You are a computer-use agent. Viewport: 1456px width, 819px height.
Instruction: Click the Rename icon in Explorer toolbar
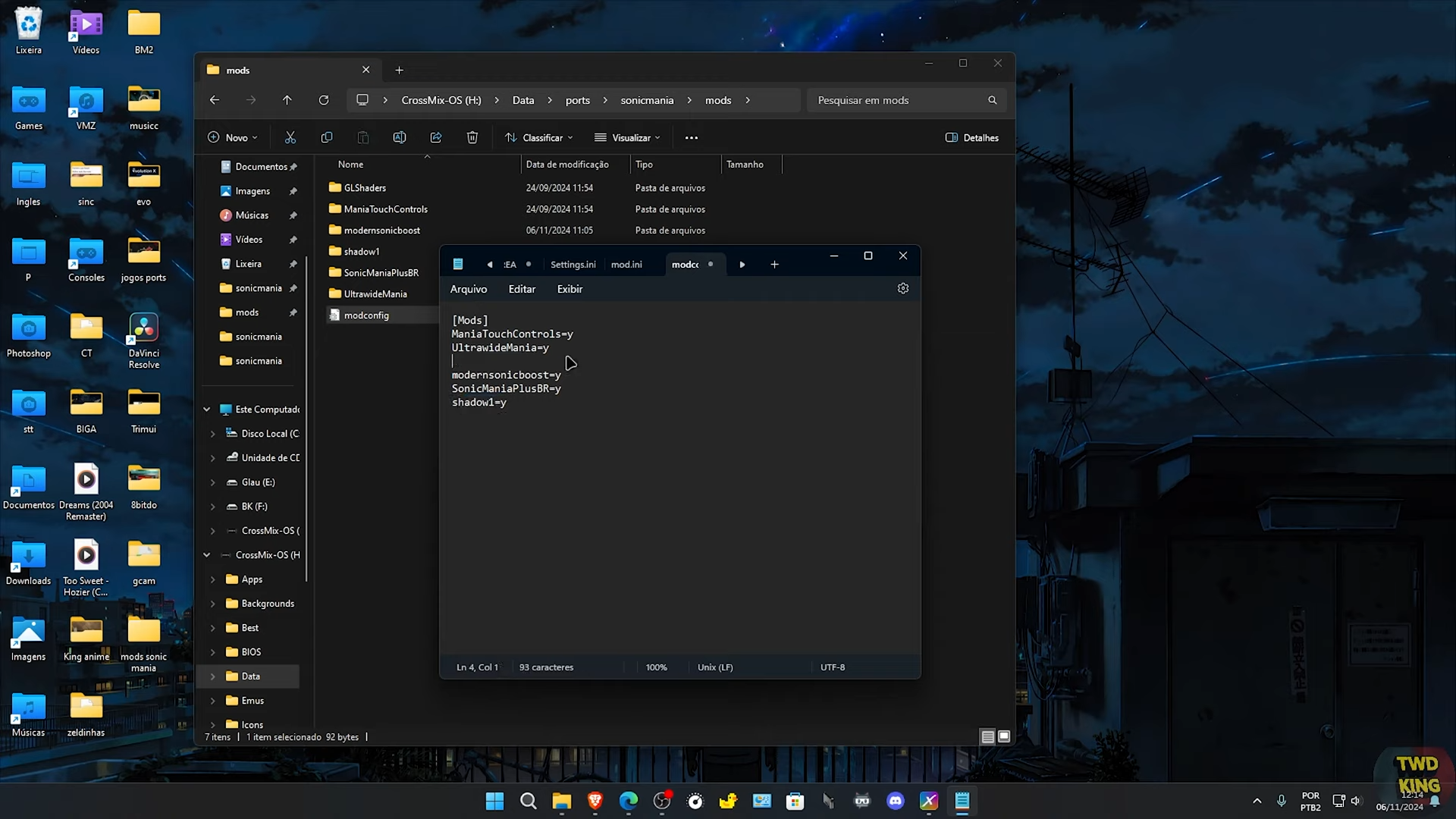(x=400, y=137)
